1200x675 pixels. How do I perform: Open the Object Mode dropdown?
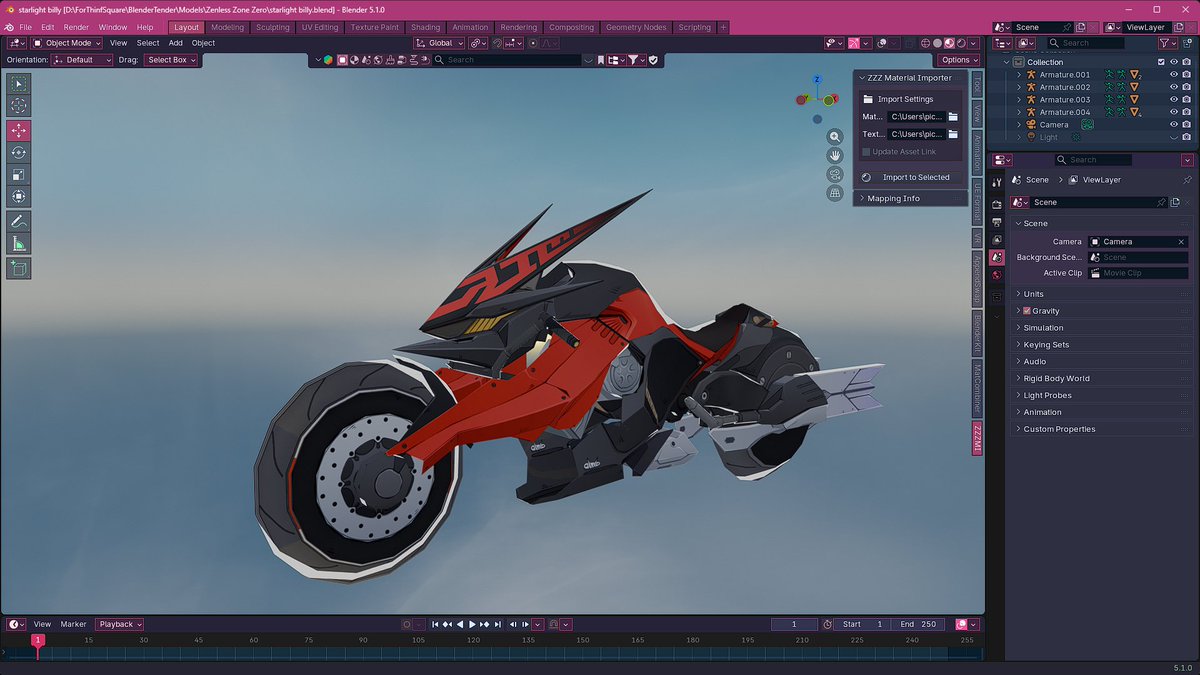tap(66, 43)
